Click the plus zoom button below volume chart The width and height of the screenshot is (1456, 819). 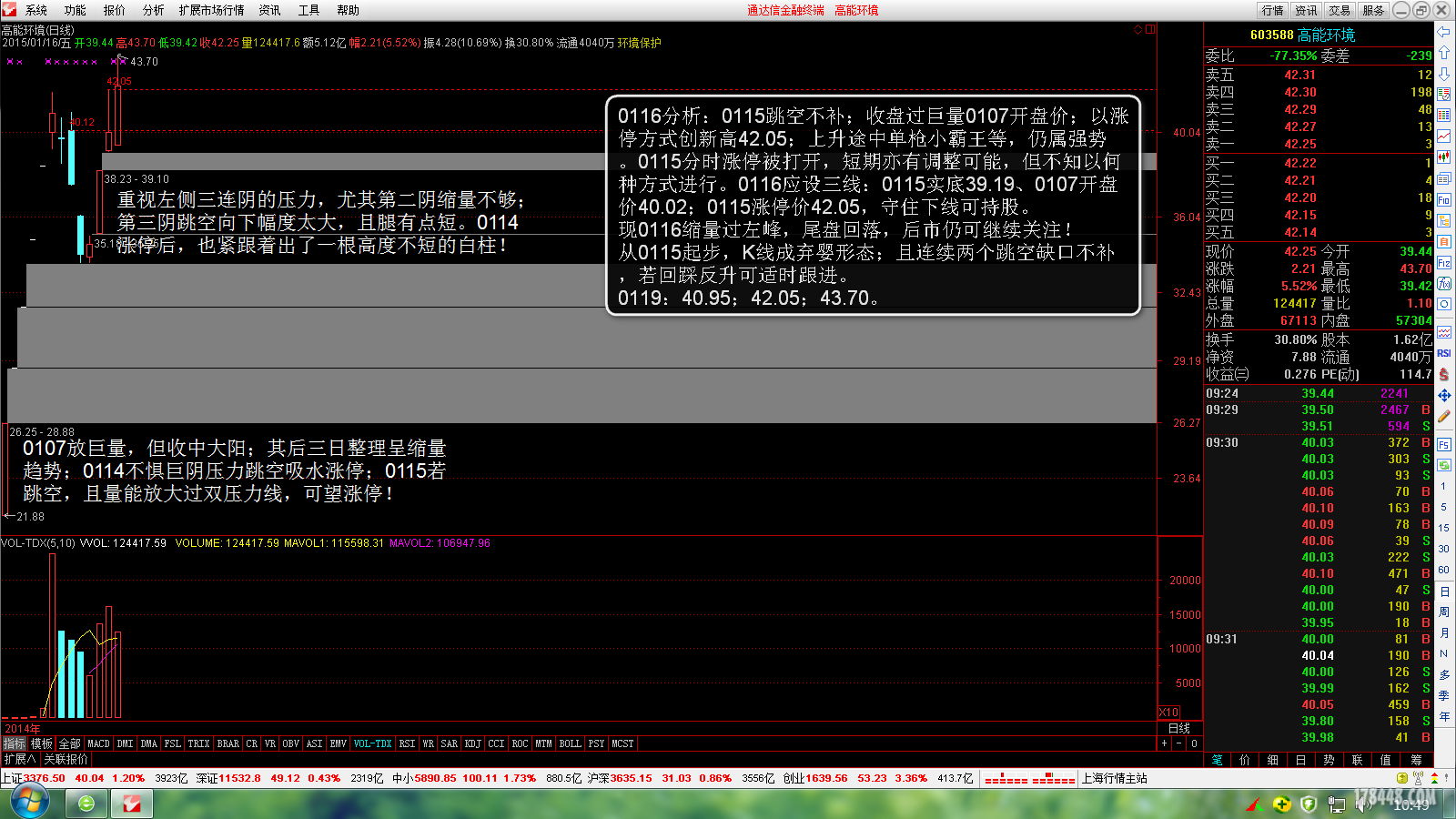(x=1164, y=743)
